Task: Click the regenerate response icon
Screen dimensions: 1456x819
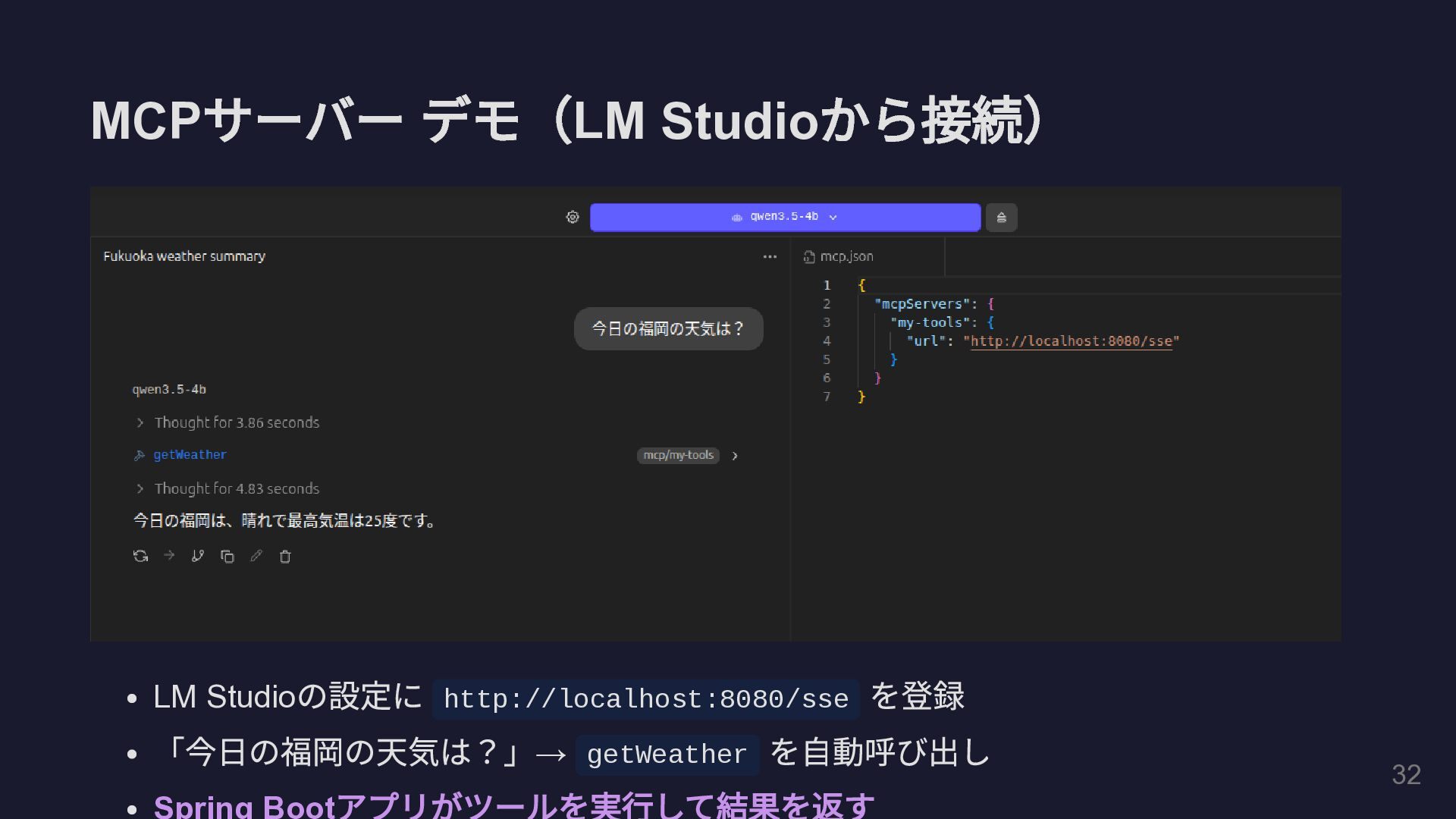Action: tap(140, 556)
